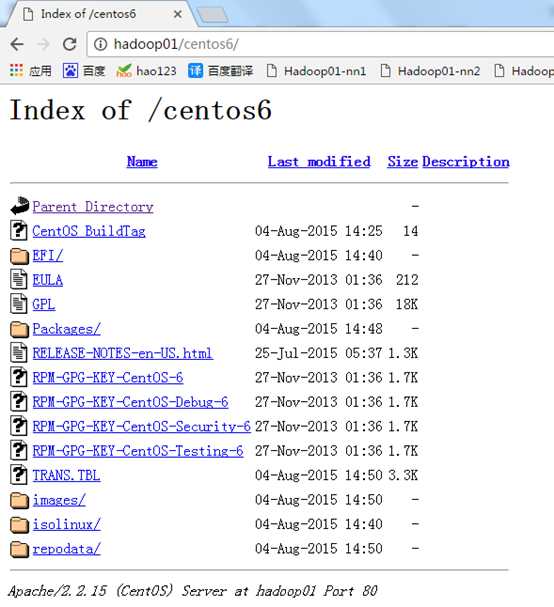Viewport: 554px width, 607px height.
Task: Sort listing by Description column
Action: 466,161
